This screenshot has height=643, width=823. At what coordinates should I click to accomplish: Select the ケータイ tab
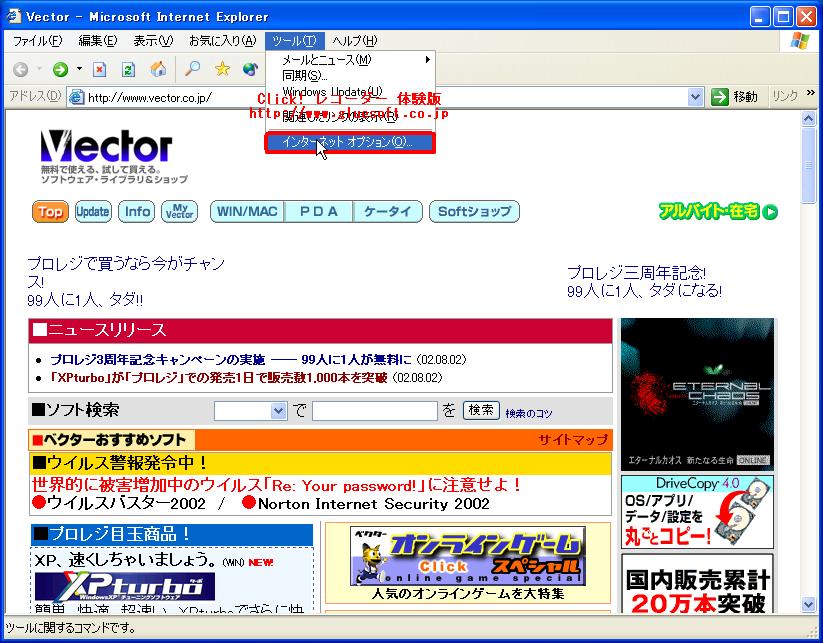pyautogui.click(x=388, y=212)
